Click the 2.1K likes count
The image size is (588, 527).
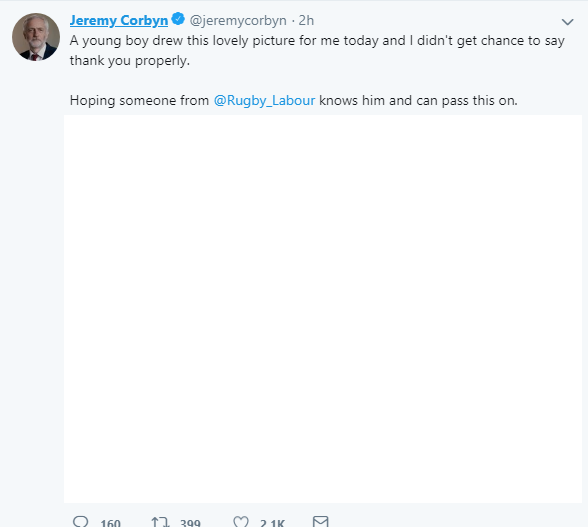pyautogui.click(x=272, y=523)
